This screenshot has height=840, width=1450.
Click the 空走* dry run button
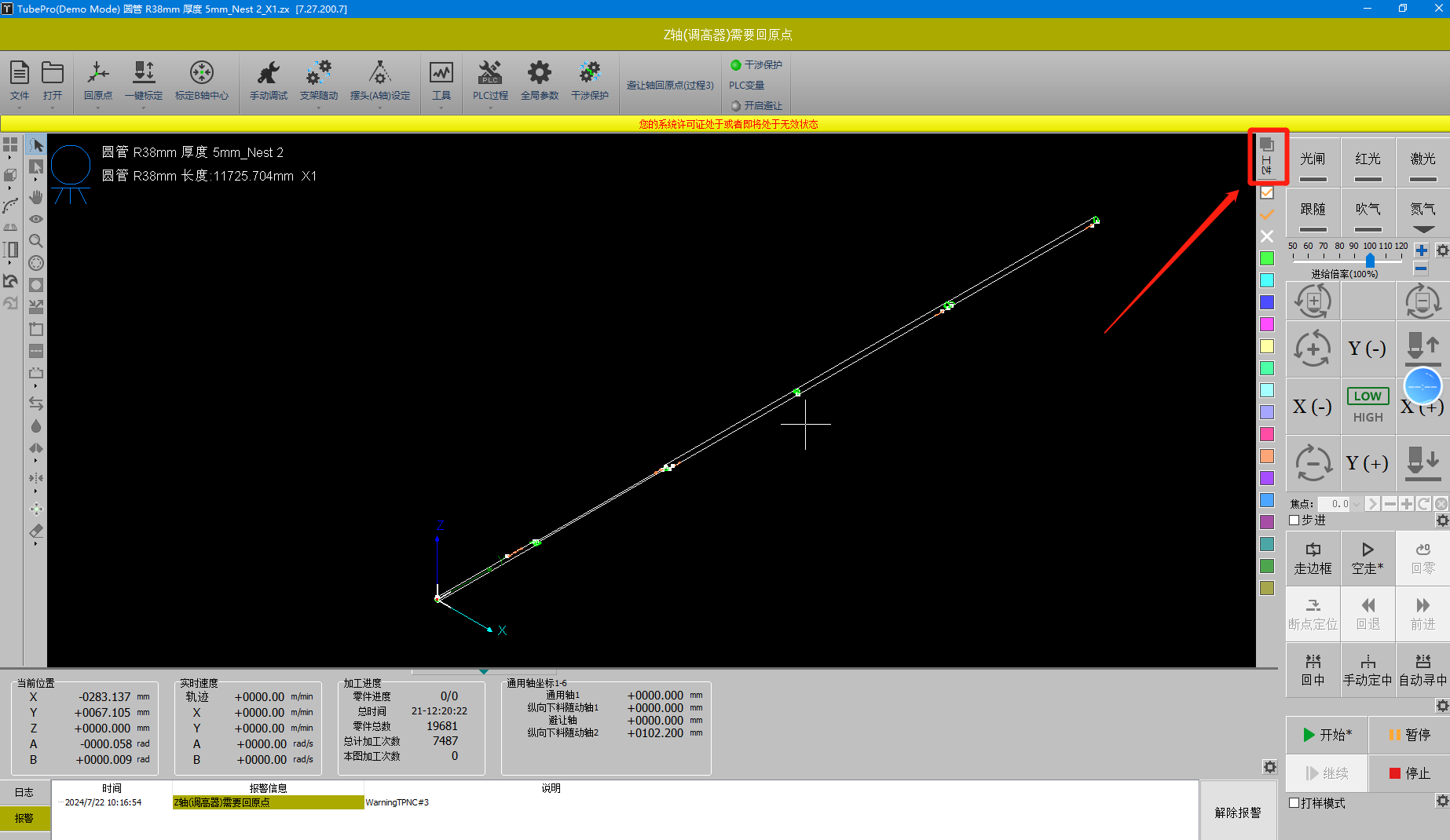click(1368, 558)
